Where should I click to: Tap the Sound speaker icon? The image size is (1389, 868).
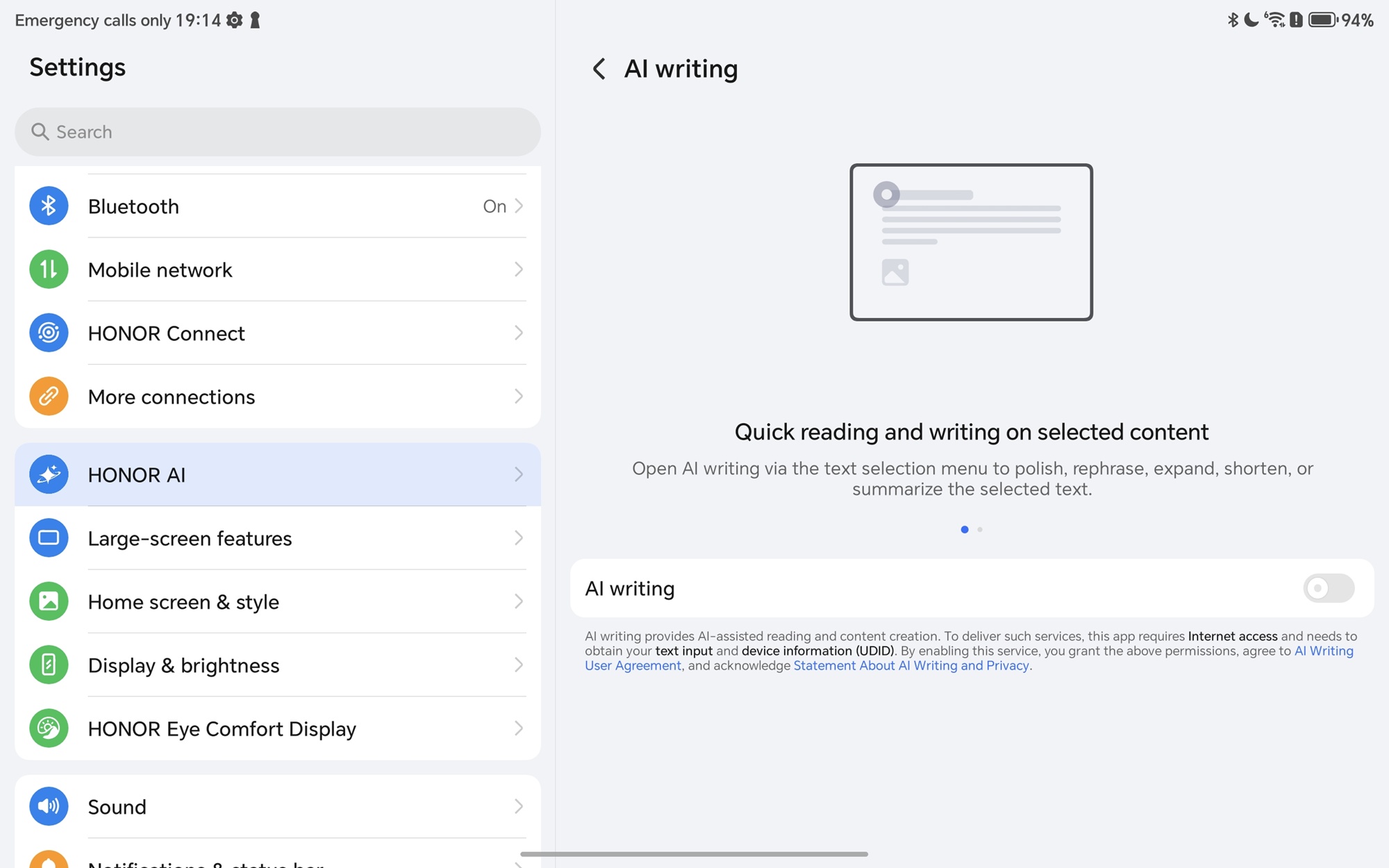(49, 806)
